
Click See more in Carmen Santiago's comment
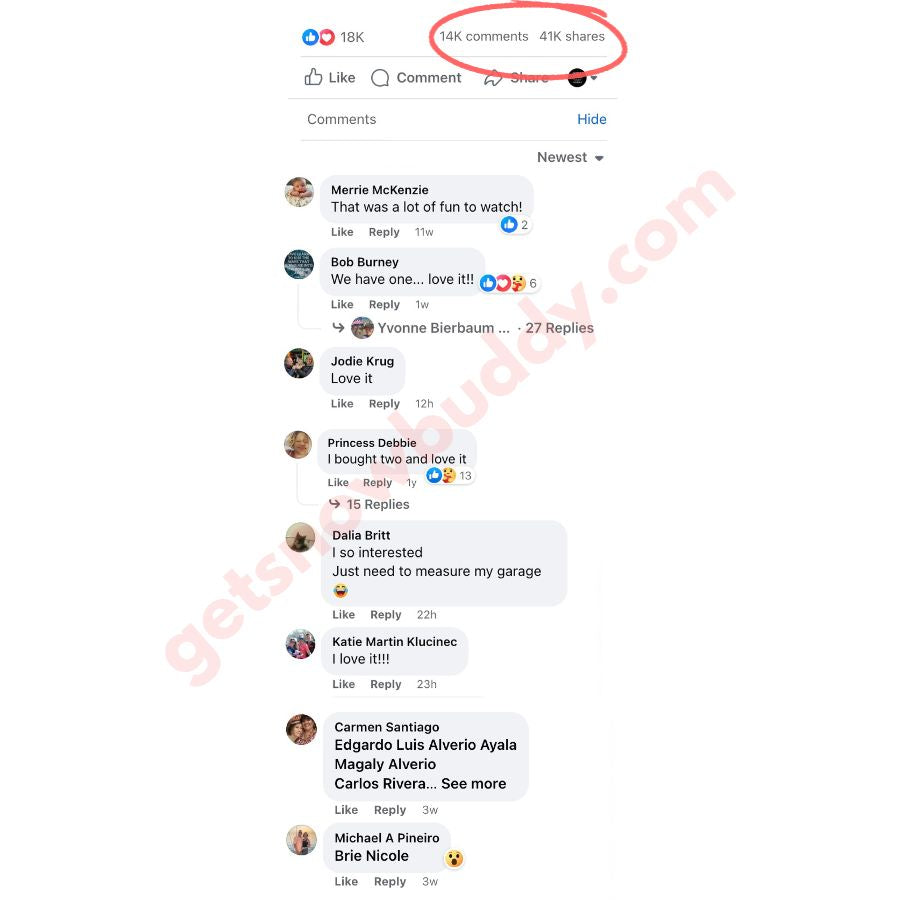[x=474, y=783]
